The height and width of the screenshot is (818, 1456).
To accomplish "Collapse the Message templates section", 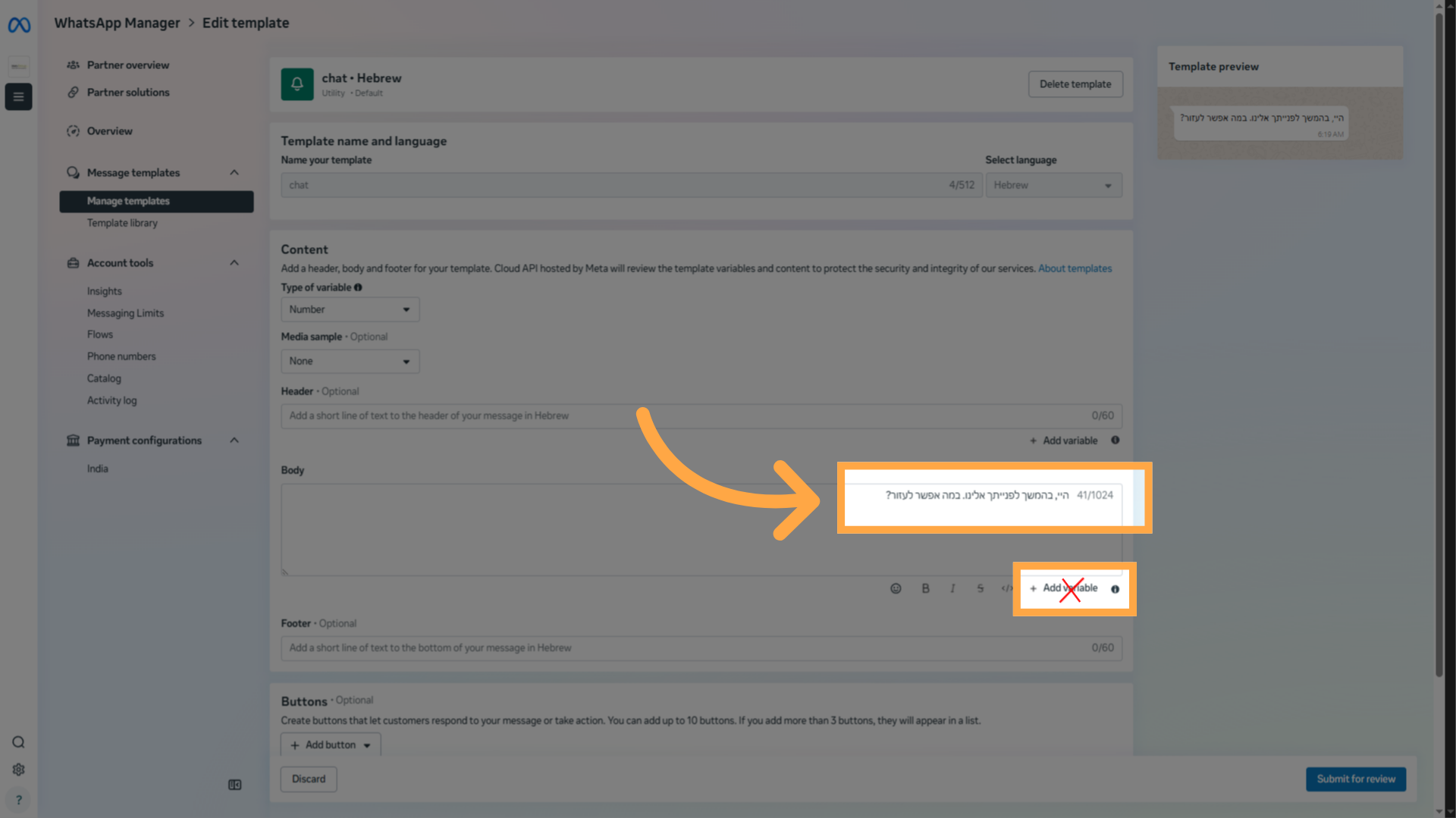I will pos(234,173).
